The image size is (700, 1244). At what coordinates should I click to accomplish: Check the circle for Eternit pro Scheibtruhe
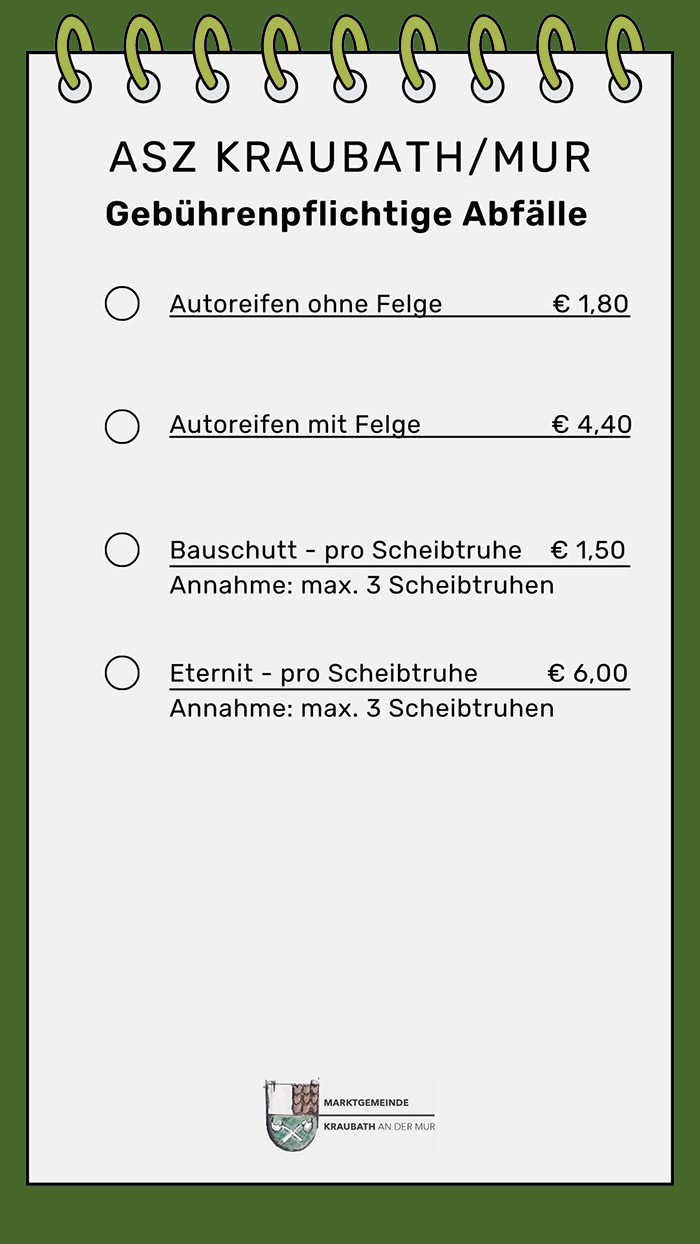122,673
